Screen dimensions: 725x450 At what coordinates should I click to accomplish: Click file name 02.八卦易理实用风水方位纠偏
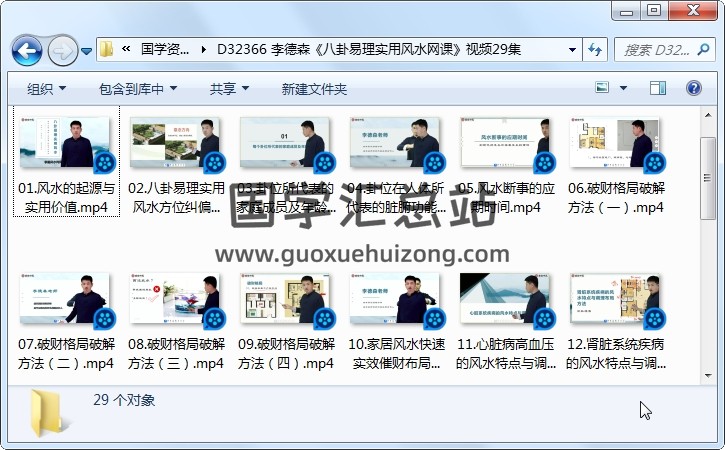coord(176,198)
